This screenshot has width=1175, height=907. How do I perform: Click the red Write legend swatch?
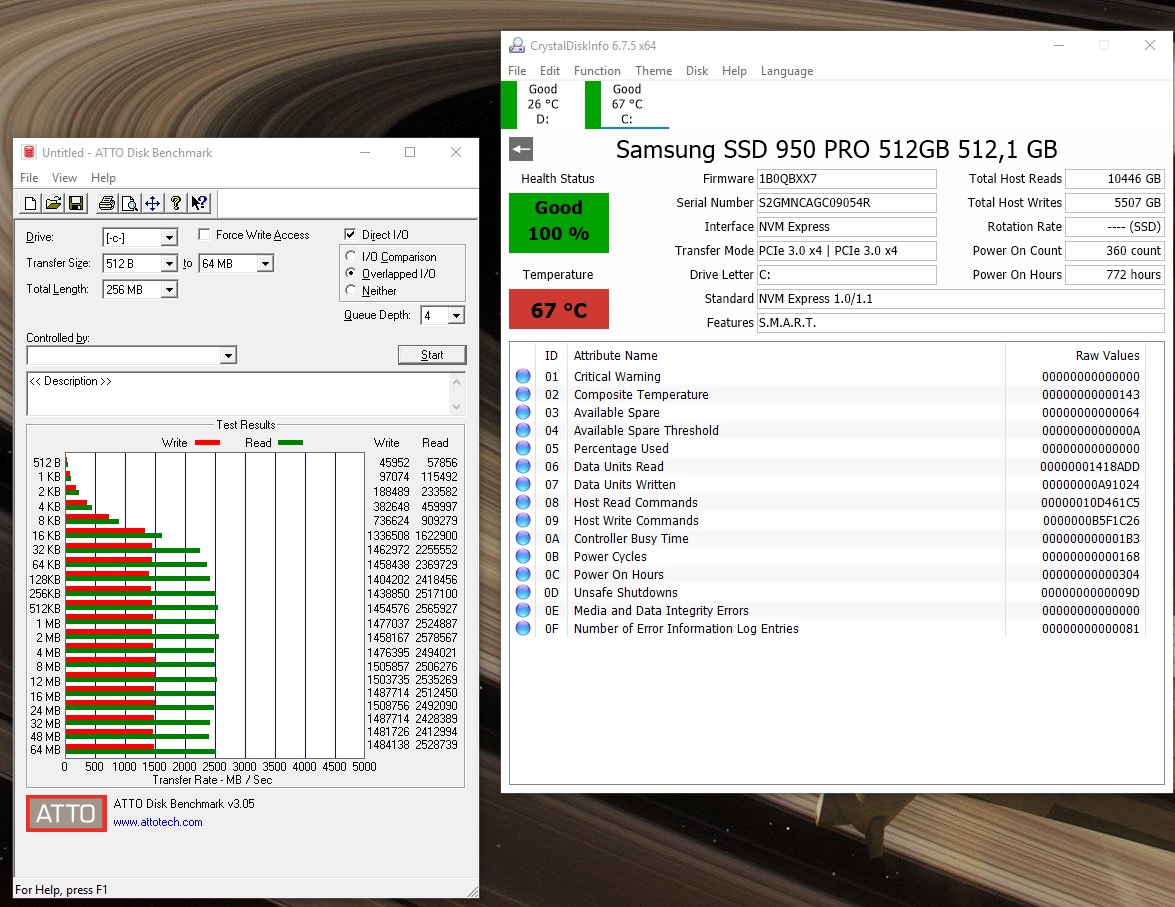208,443
